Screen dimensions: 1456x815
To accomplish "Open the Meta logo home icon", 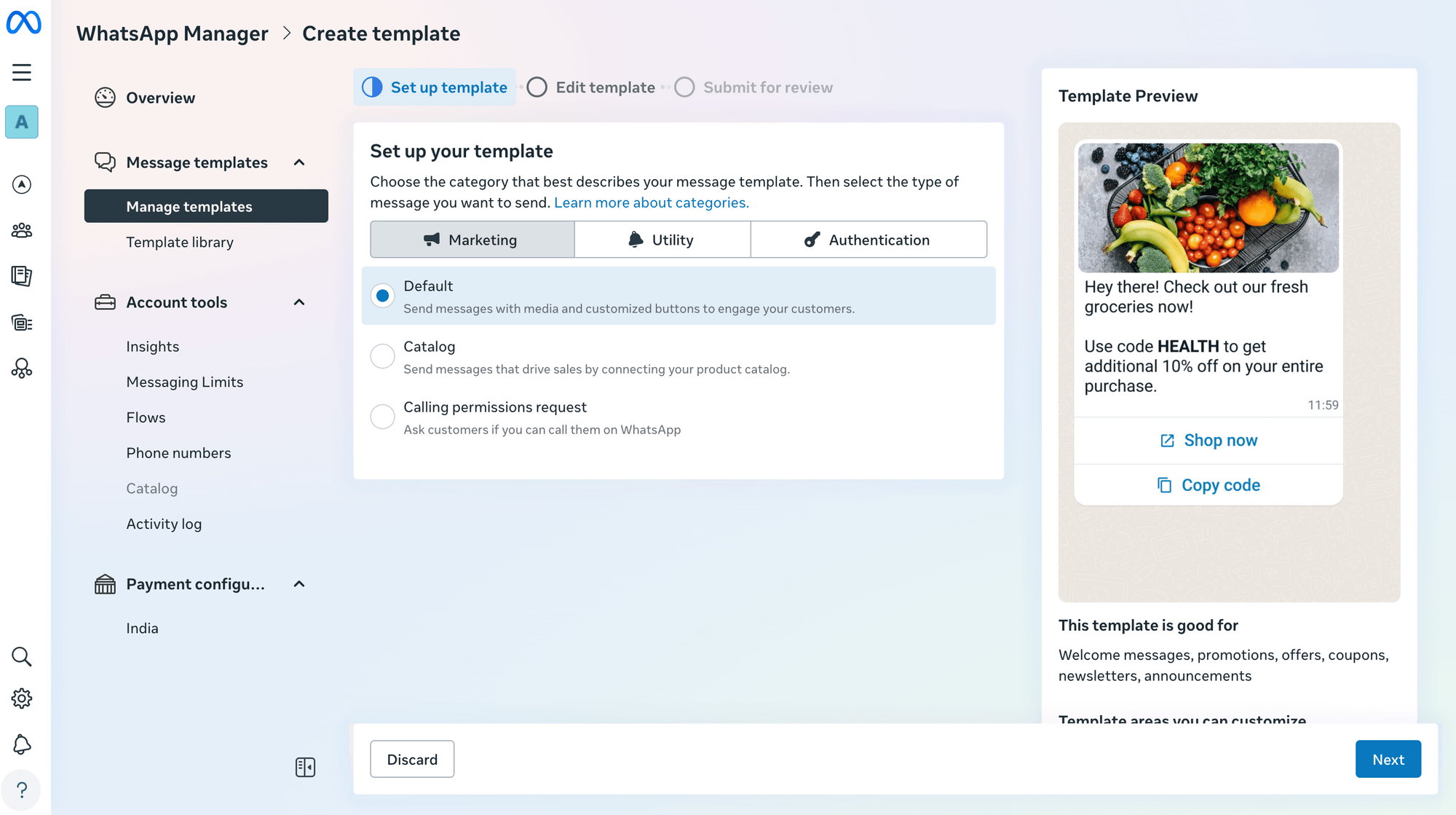I will pos(23,23).
